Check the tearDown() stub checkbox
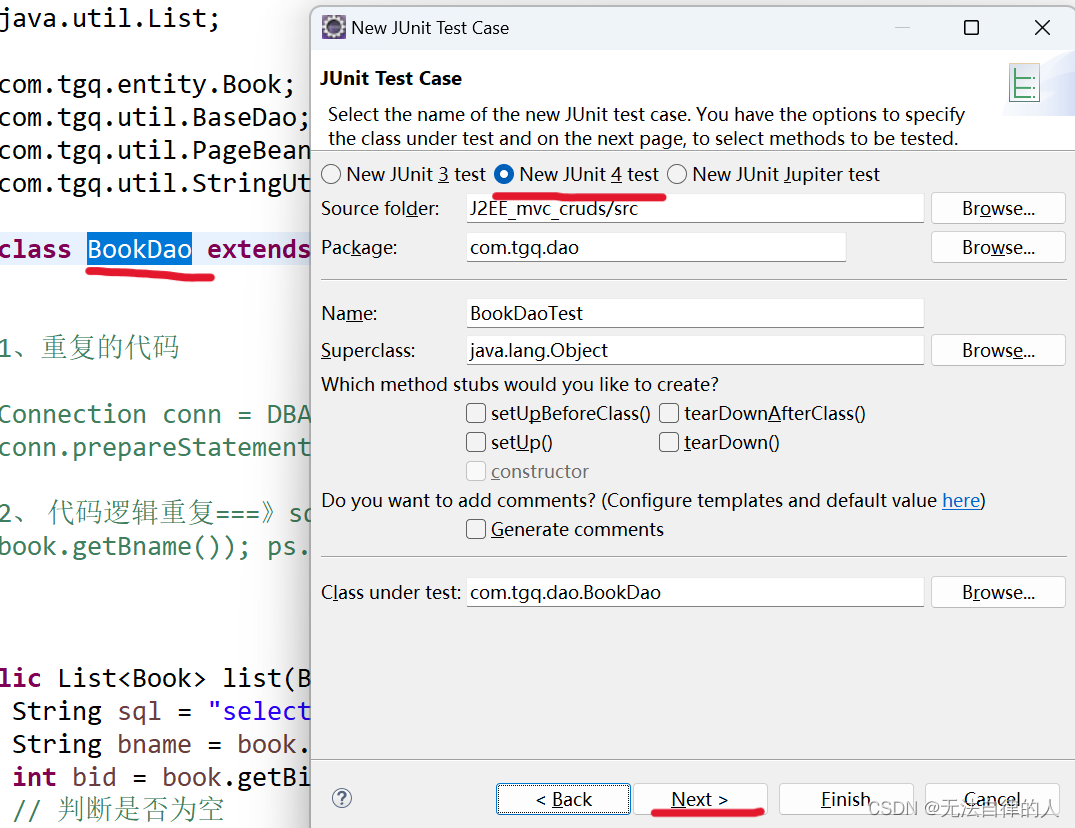The height and width of the screenshot is (828, 1075). [668, 442]
